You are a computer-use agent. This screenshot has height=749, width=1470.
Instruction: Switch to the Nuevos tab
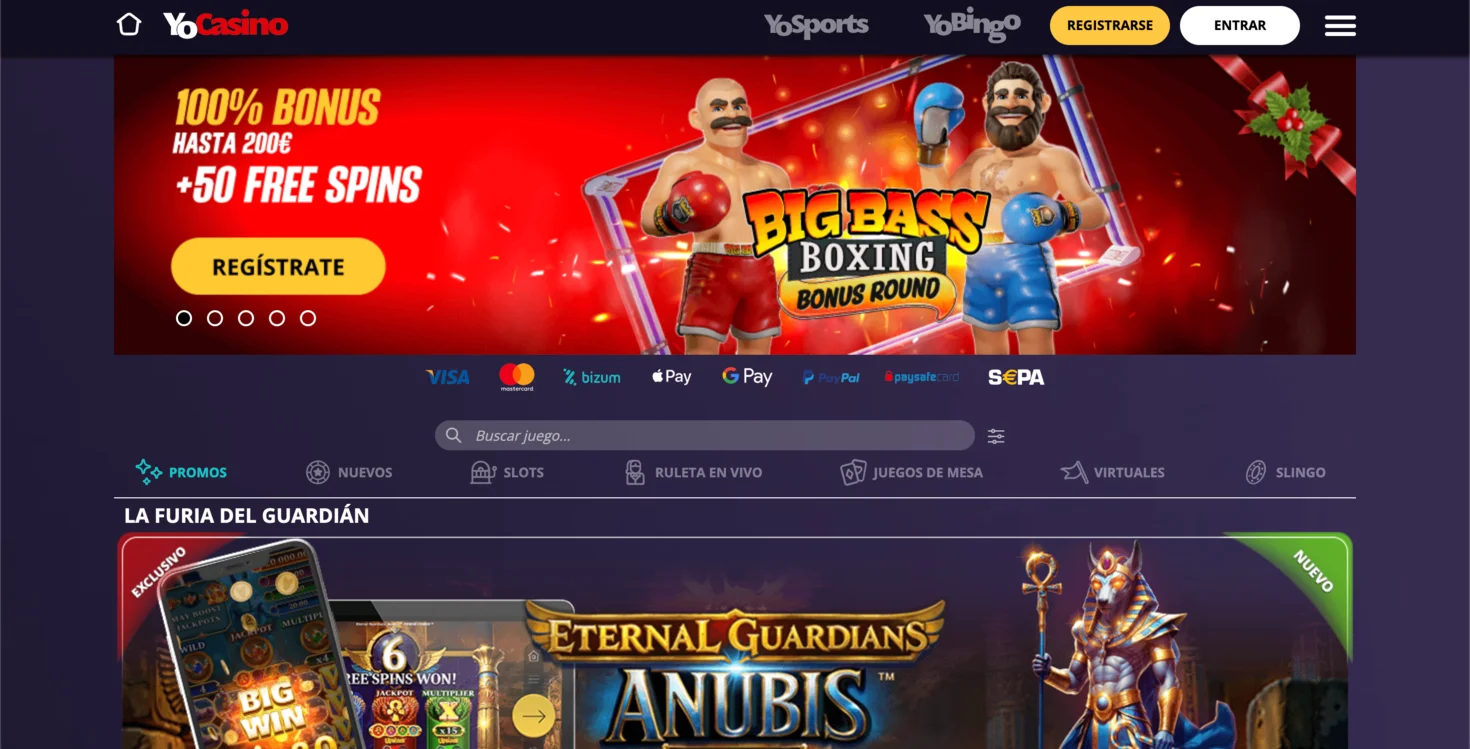[x=349, y=472]
